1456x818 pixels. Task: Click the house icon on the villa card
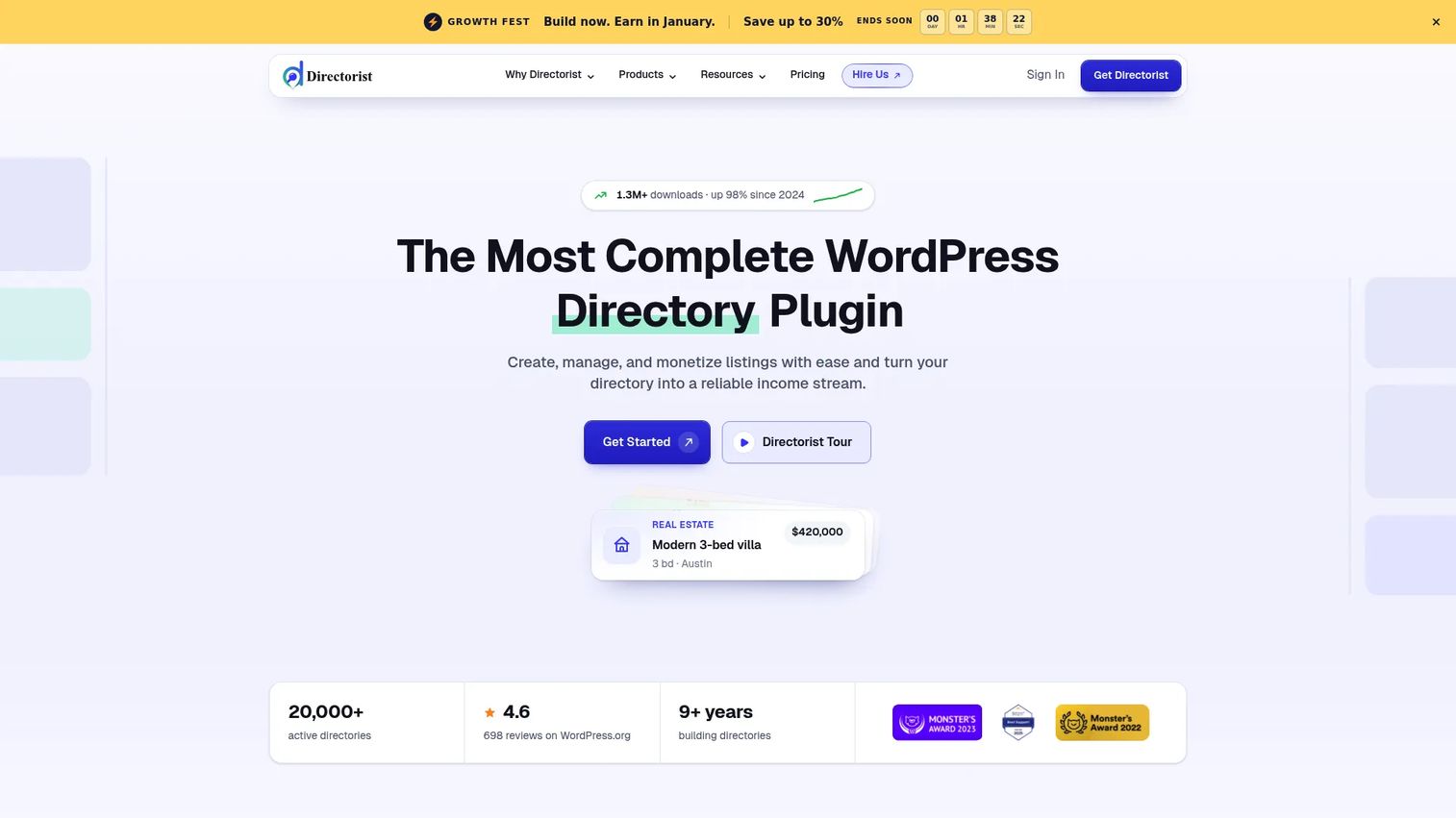tap(622, 545)
